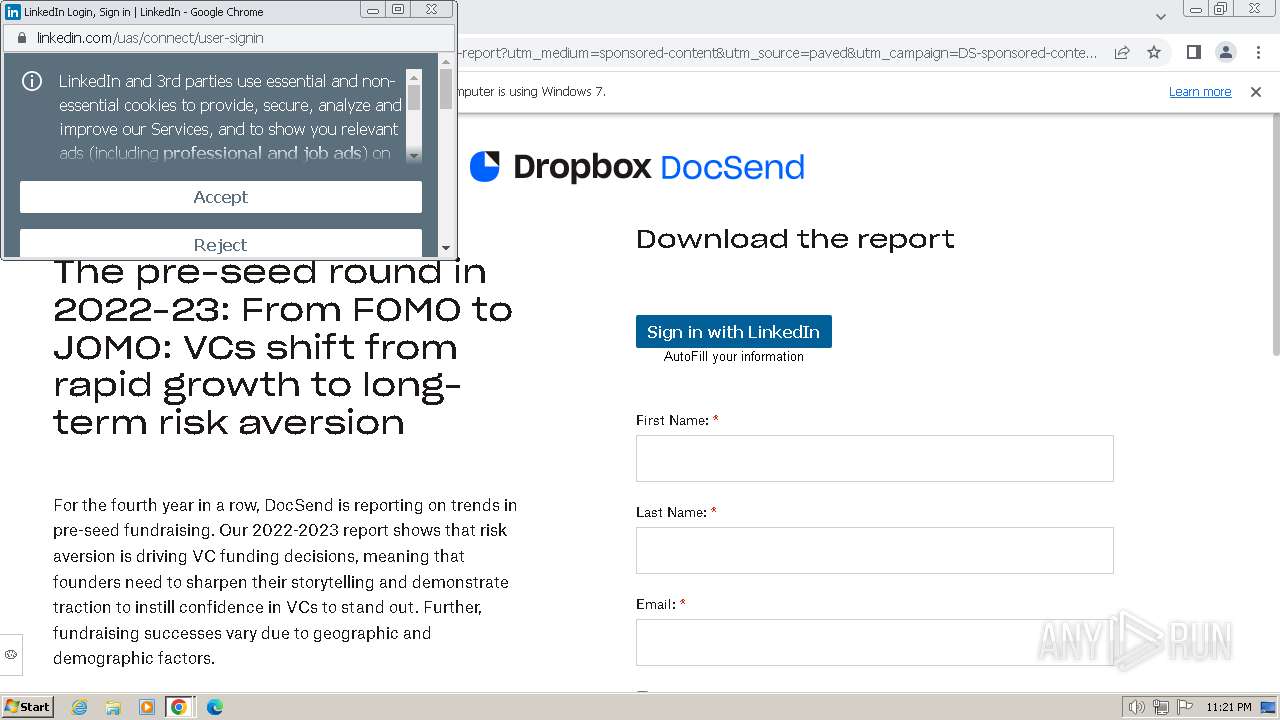
Task: Switch to Chrome in the taskbar
Action: click(178, 707)
